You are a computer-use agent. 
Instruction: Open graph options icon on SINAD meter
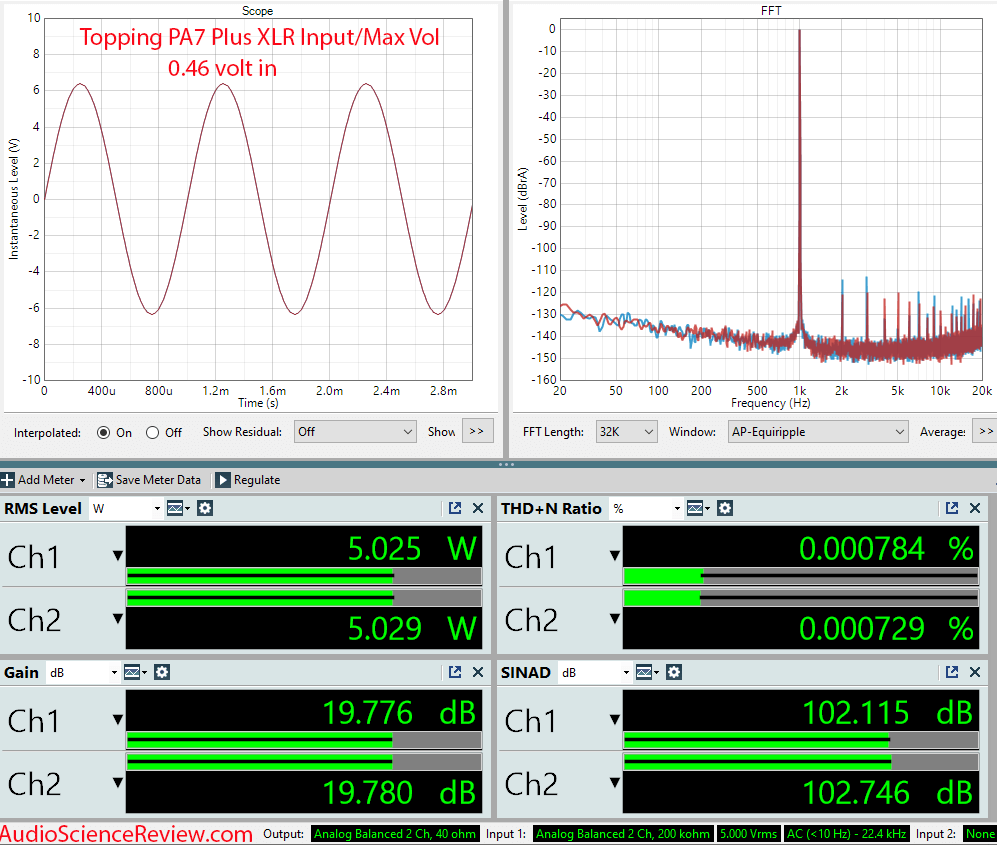(647, 672)
